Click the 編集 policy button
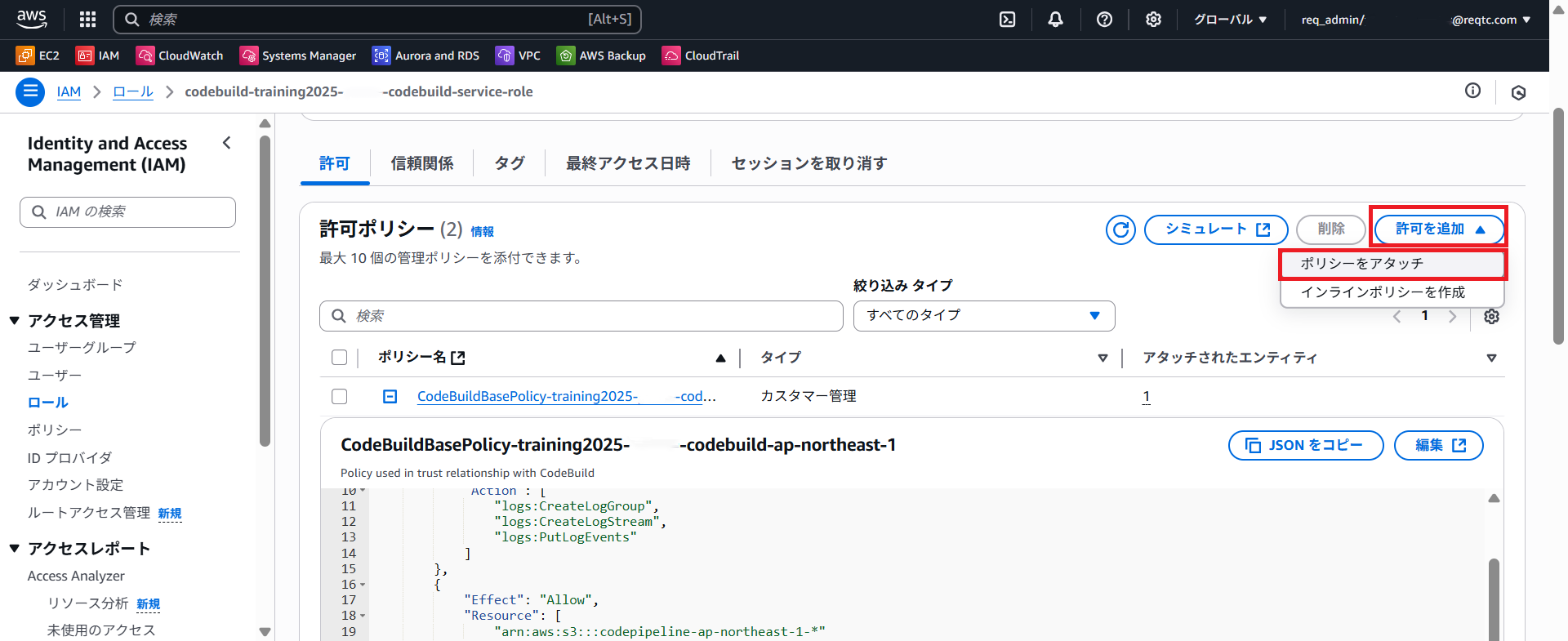Image resolution: width=1568 pixels, height=641 pixels. 1439,445
